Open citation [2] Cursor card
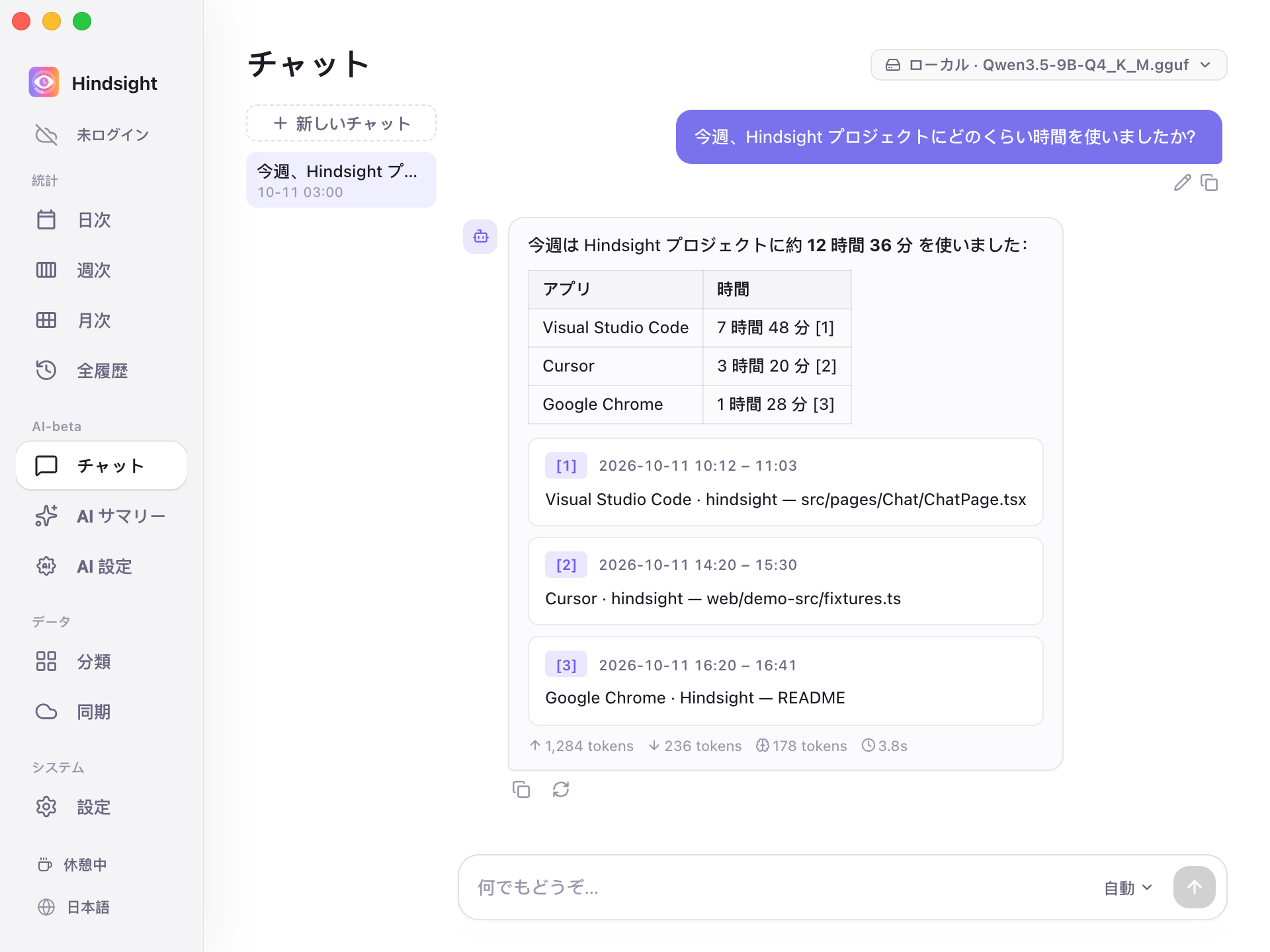The width and height of the screenshot is (1270, 952). pos(786,581)
